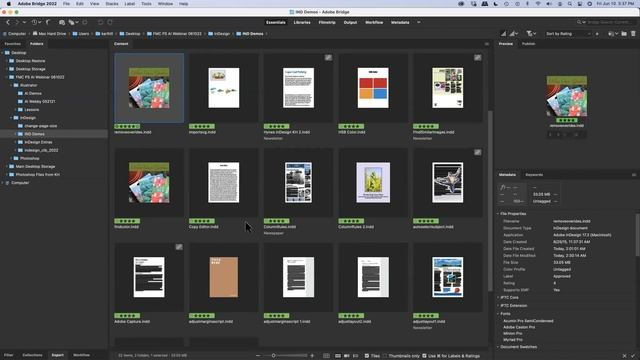Viewport: 640px width, 360px height.
Task: Expand the Computer node in Folders tree
Action: click(x=3, y=183)
